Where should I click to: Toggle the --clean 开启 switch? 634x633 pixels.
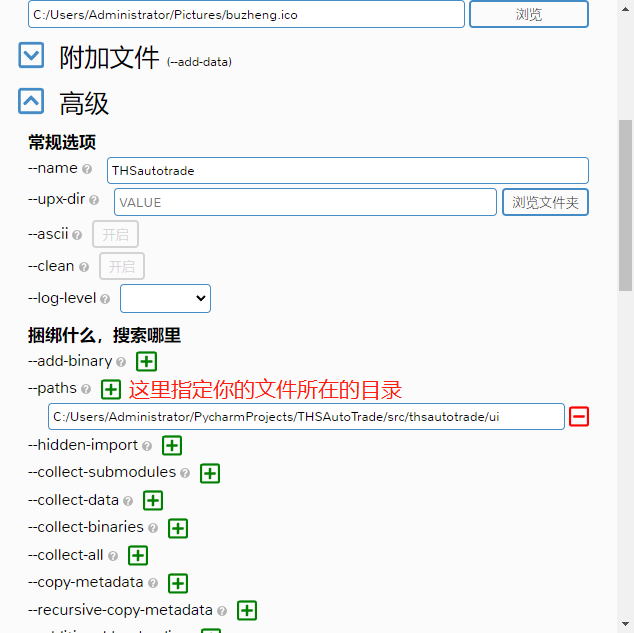click(x=122, y=266)
